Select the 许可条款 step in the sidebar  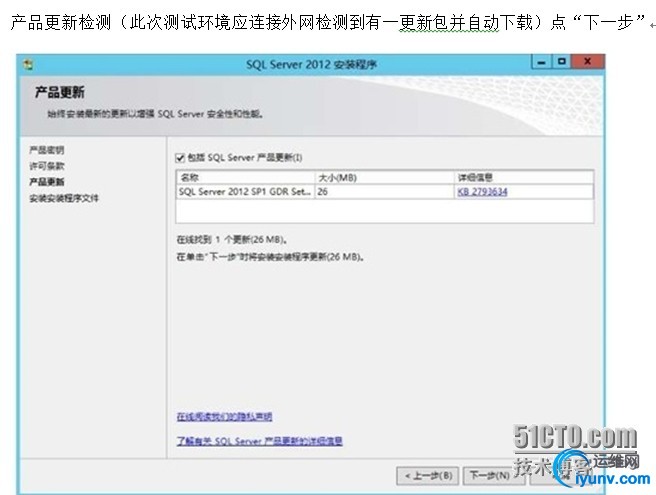pyautogui.click(x=46, y=166)
